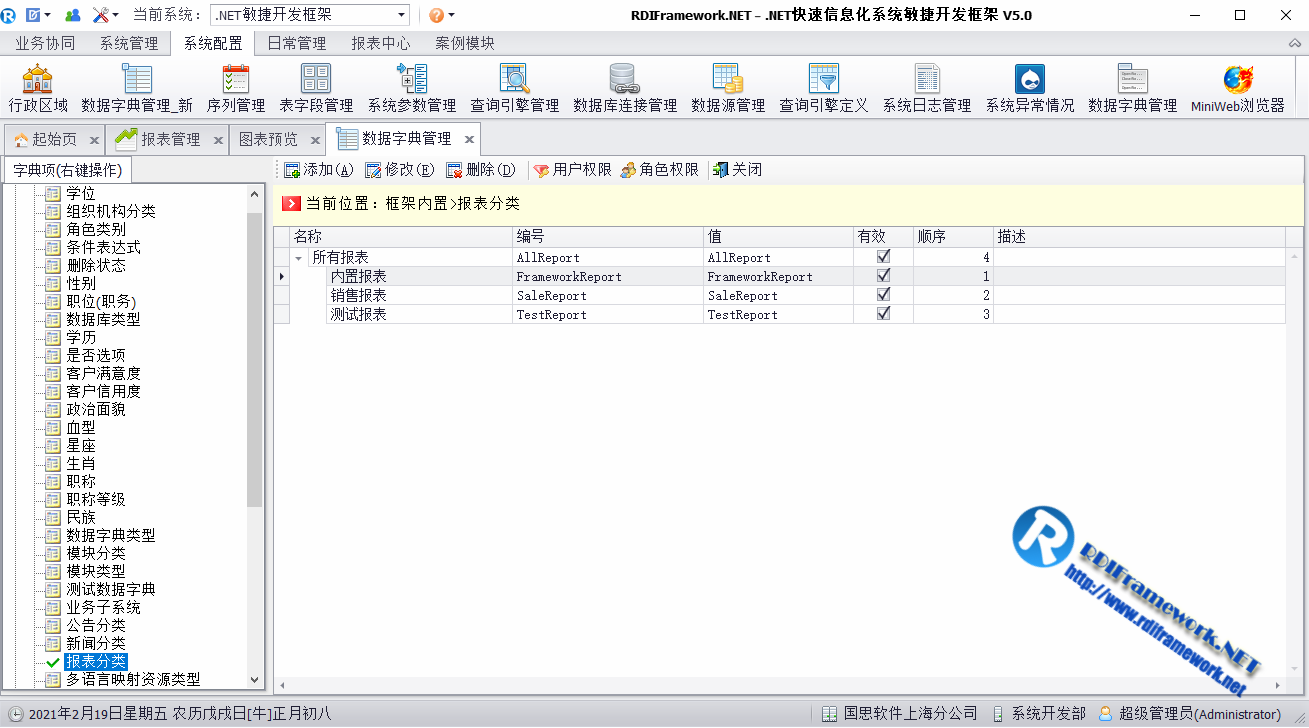Viewport: 1309px width, 728px height.
Task: Sort by 名称 column header
Action: pos(401,237)
